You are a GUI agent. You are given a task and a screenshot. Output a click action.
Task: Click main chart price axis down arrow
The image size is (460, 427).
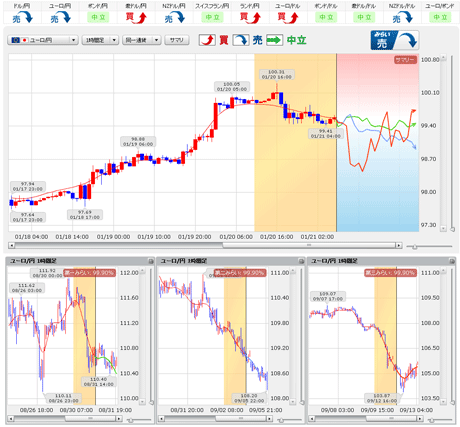pos(443,229)
